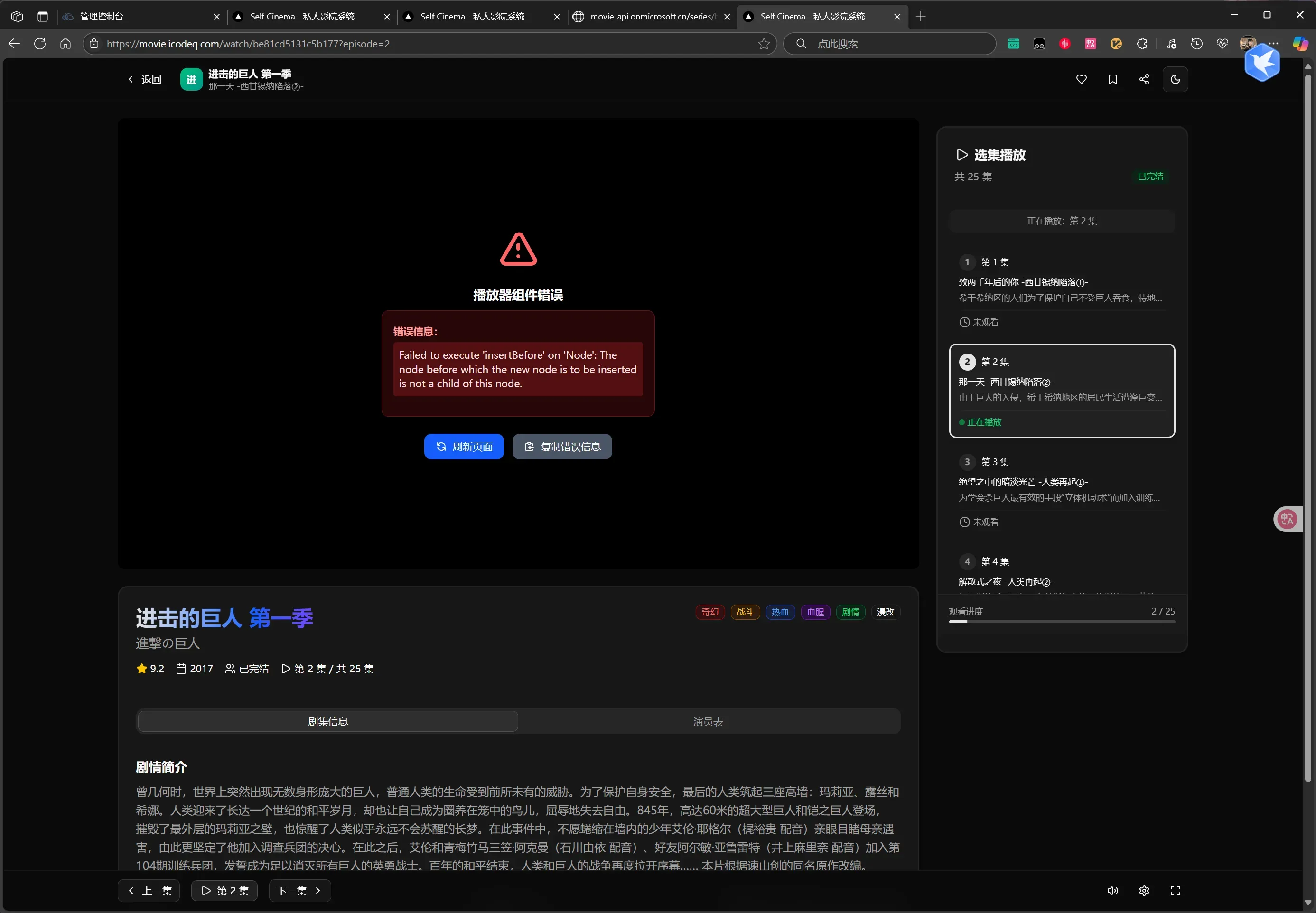The image size is (1316, 913).
Task: Go to previous episode chevron button
Action: tap(149, 891)
